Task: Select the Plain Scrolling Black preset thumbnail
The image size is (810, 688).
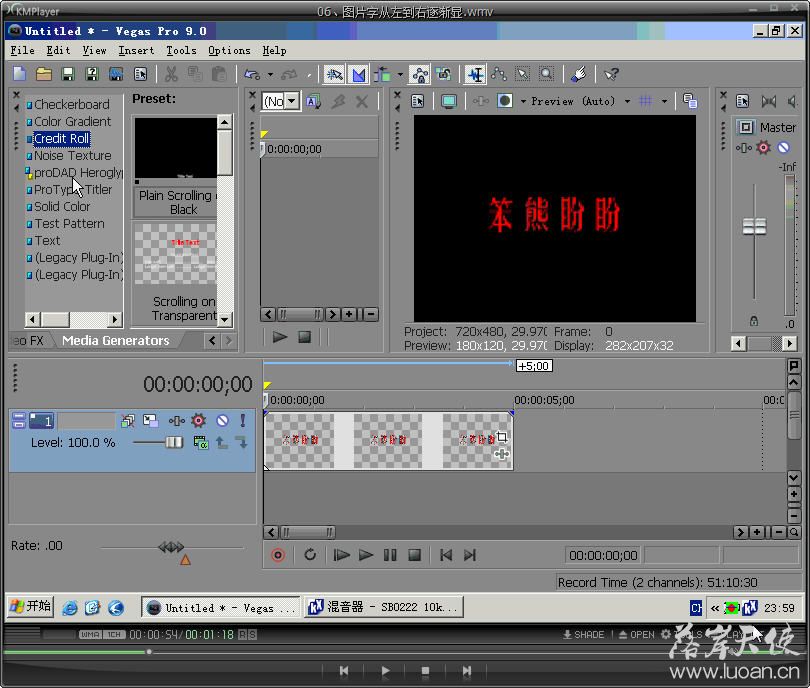Action: pos(176,148)
